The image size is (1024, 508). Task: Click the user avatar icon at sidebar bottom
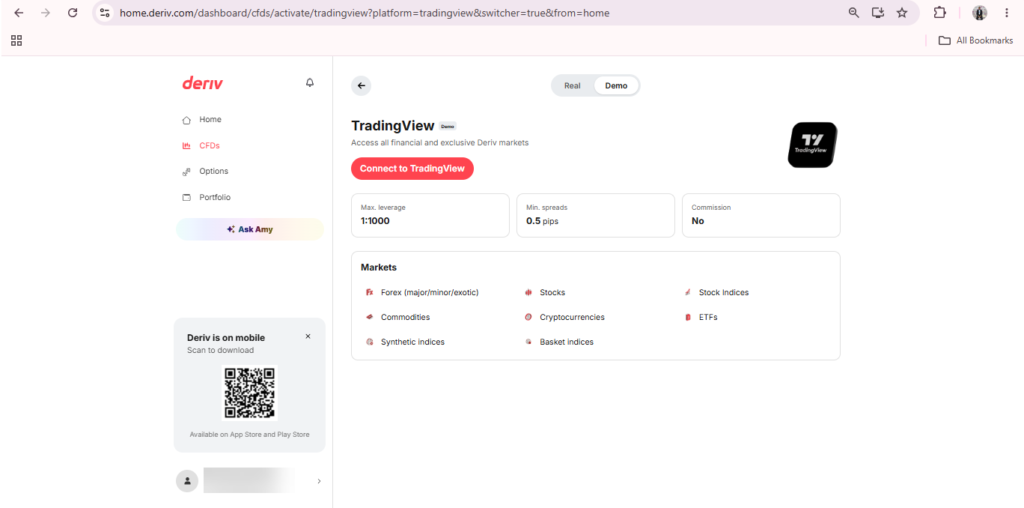pyautogui.click(x=187, y=481)
